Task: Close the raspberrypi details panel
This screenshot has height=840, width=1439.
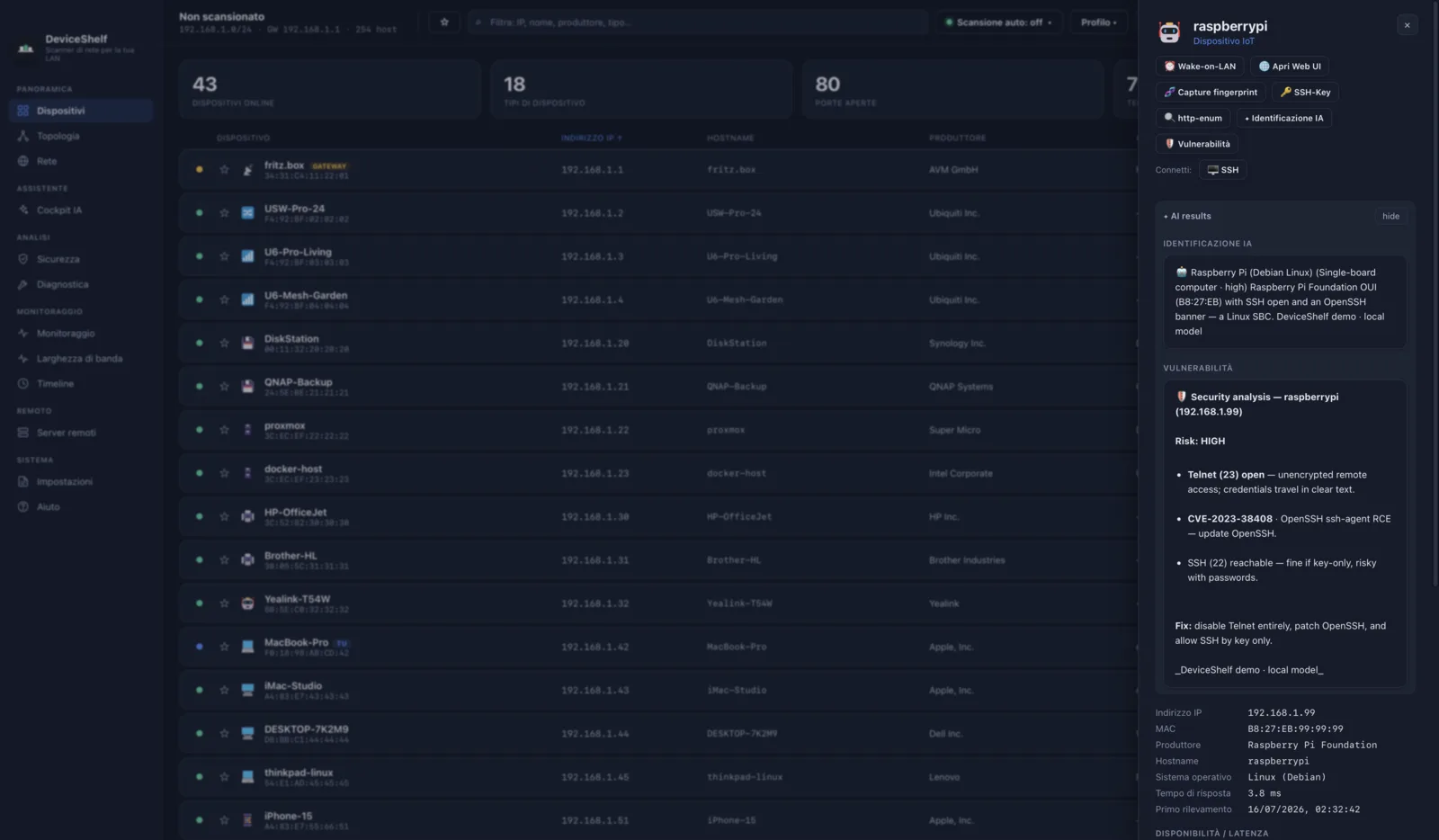Action: (1407, 25)
